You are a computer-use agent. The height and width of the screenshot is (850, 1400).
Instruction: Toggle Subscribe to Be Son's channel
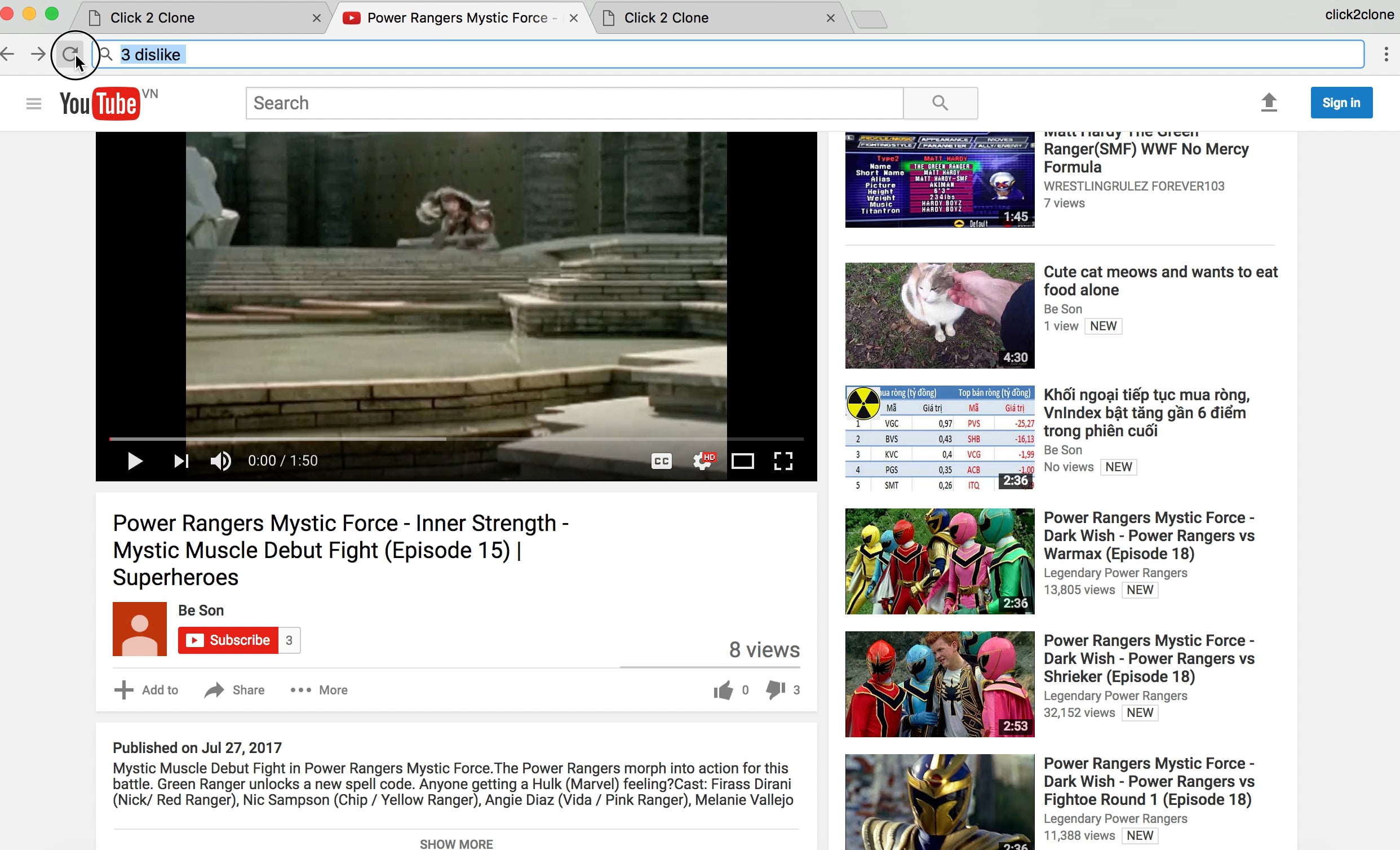click(227, 640)
